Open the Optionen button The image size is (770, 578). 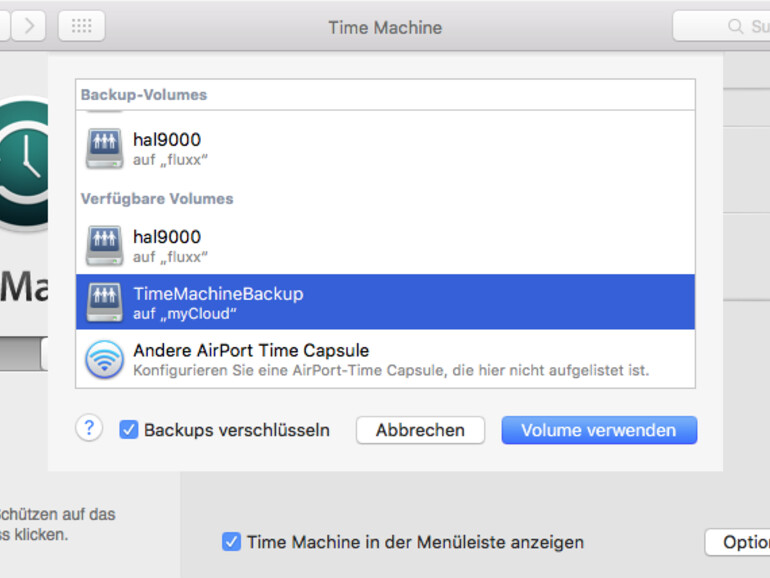738,542
